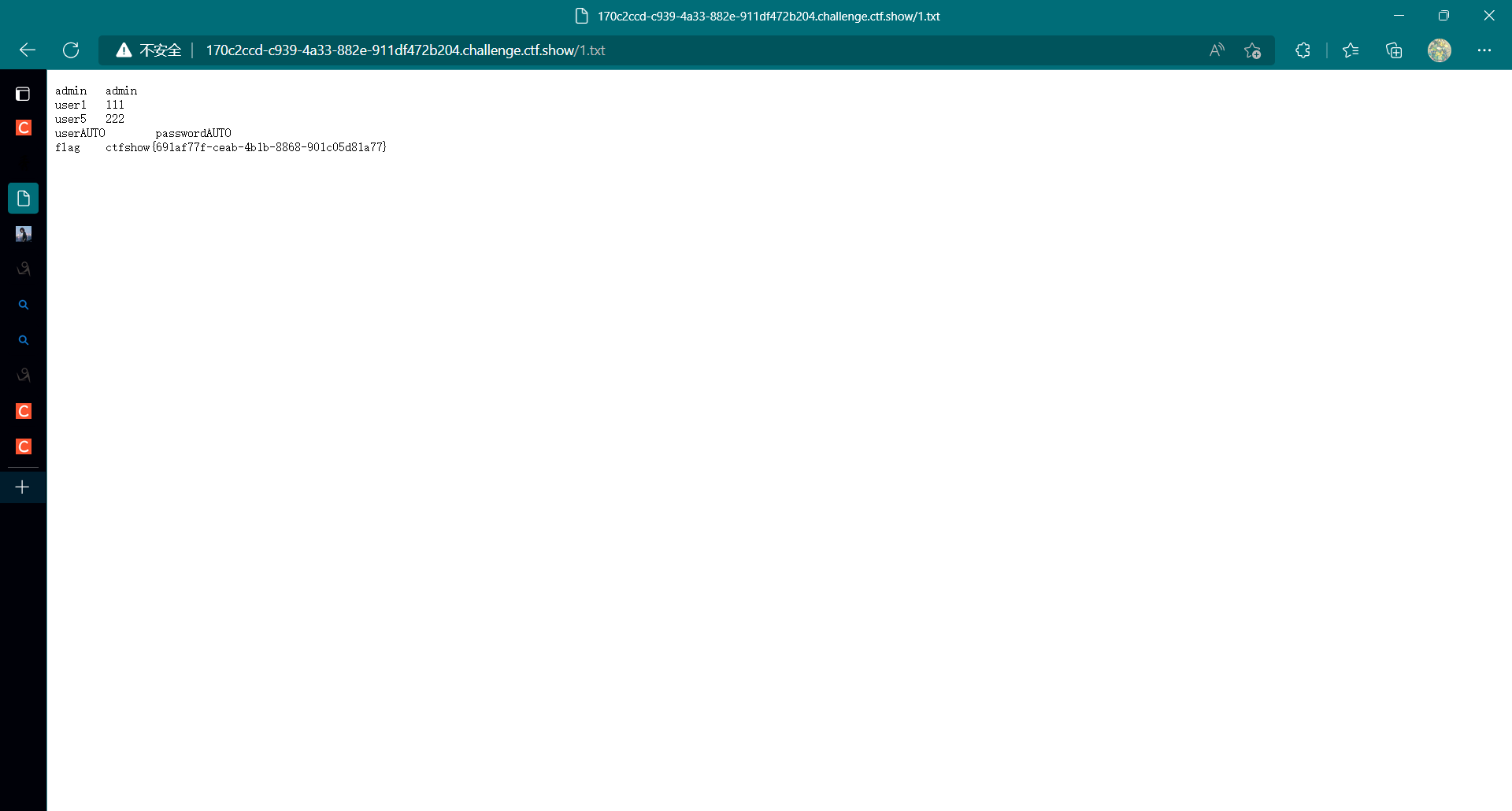Click the page title in title bar
This screenshot has width=1512, height=811.
[x=768, y=16]
